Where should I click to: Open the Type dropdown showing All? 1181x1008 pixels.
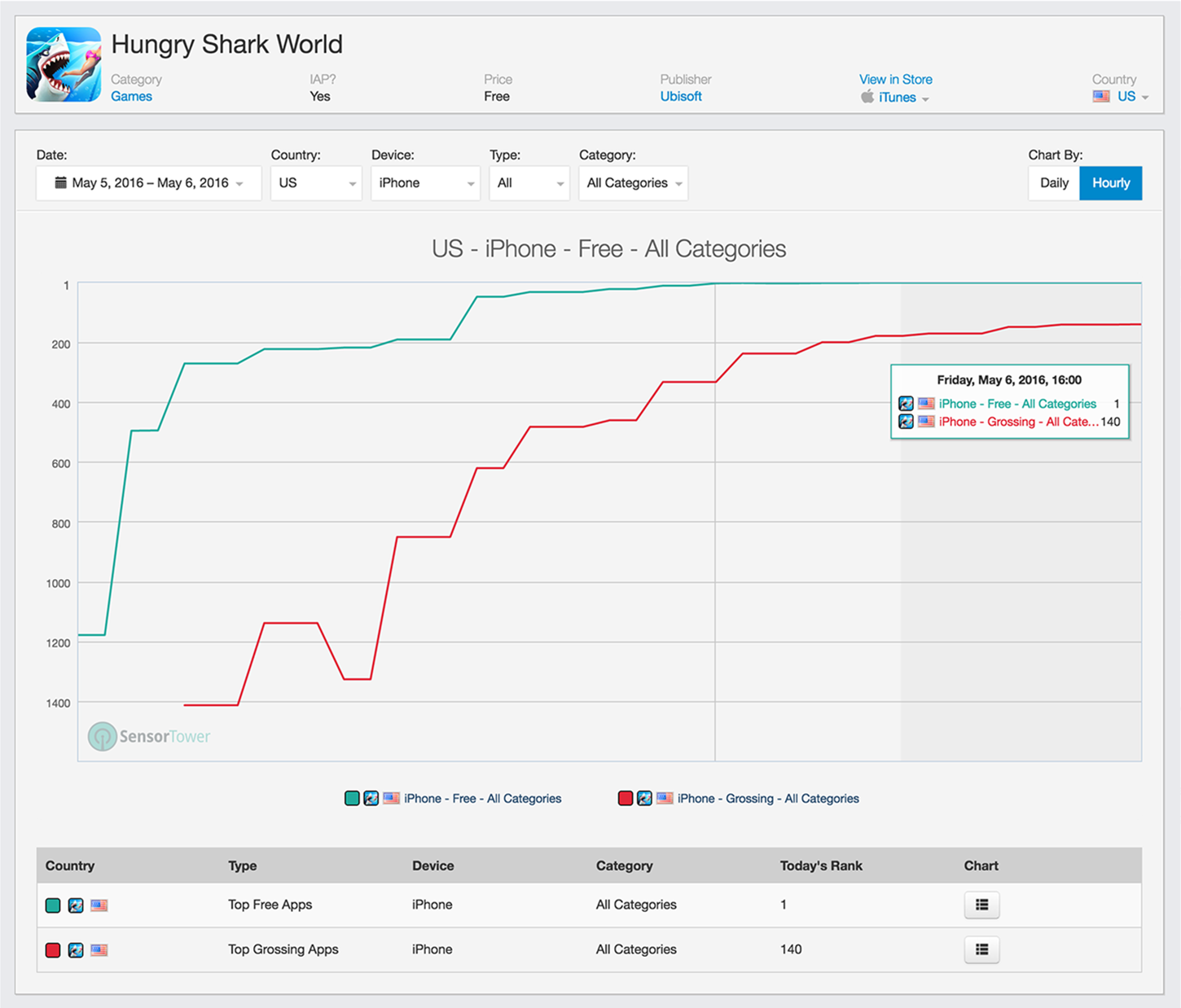529,183
